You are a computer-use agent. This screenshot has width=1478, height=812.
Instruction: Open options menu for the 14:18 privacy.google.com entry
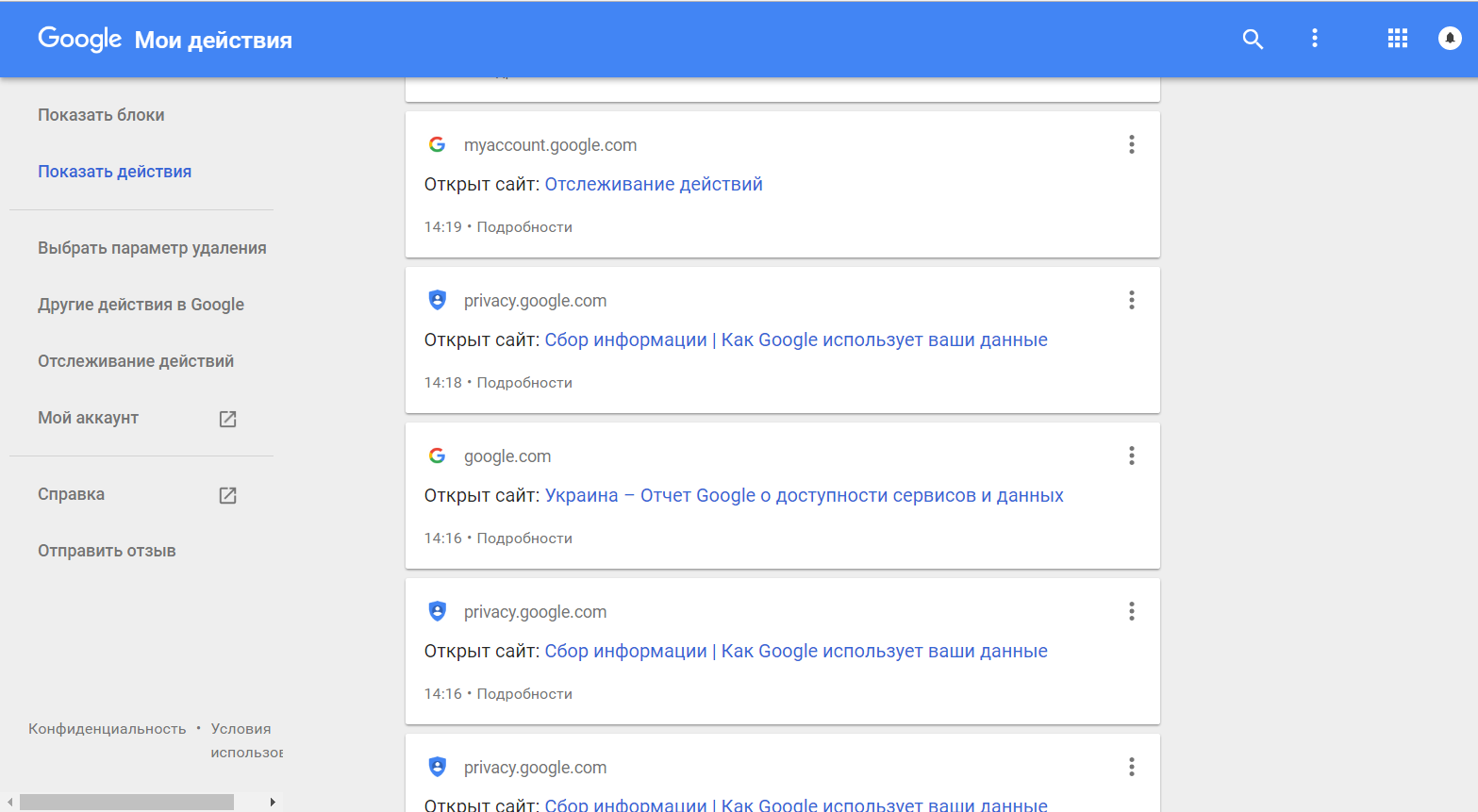tap(1132, 300)
